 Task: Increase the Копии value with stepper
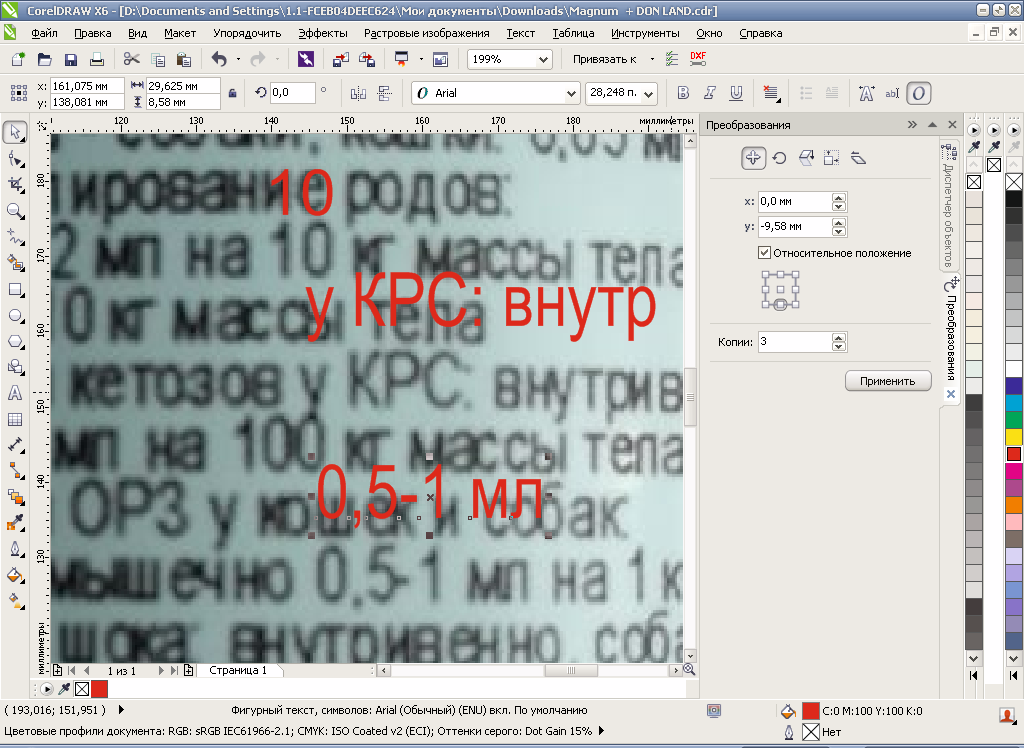(x=839, y=337)
